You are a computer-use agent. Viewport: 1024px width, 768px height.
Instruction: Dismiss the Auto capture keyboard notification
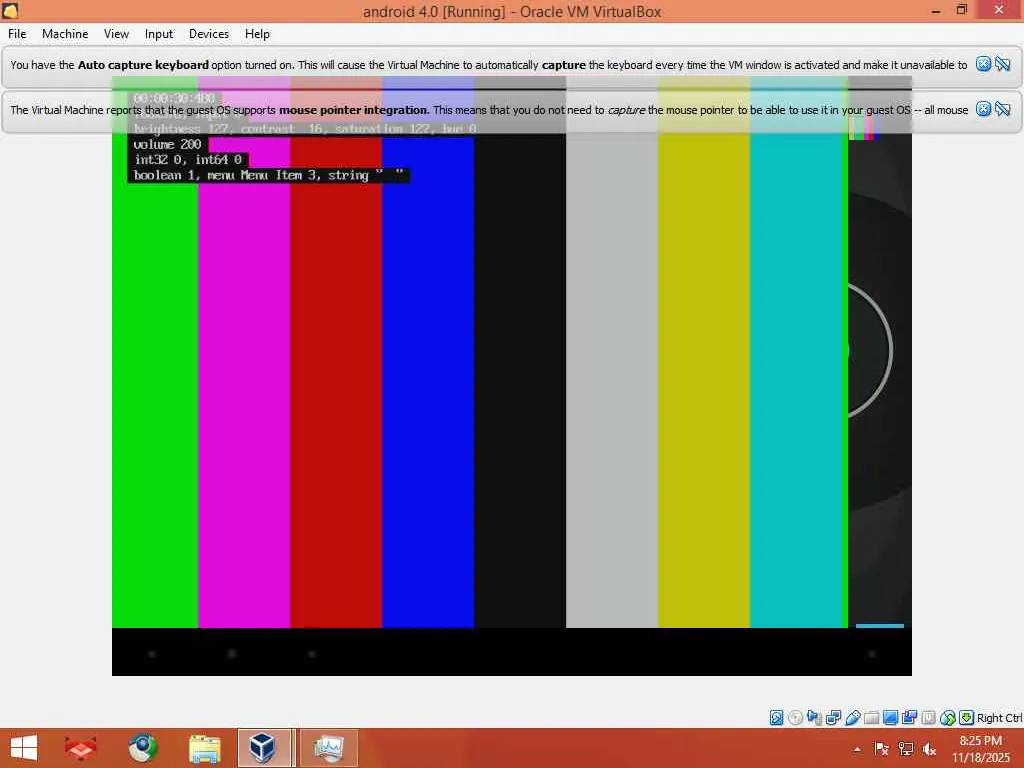point(983,64)
